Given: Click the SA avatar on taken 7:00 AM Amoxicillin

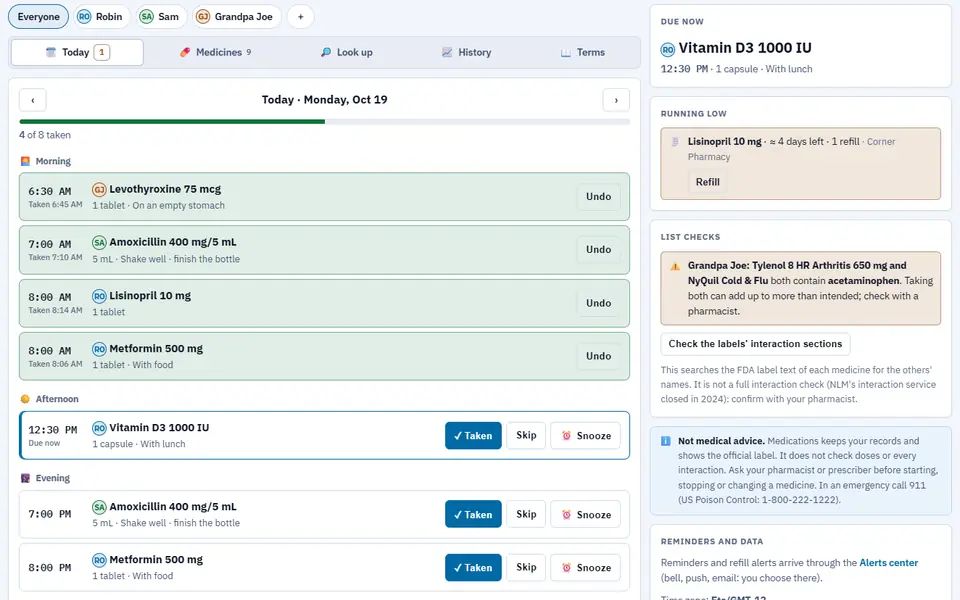Looking at the screenshot, I should (99, 242).
